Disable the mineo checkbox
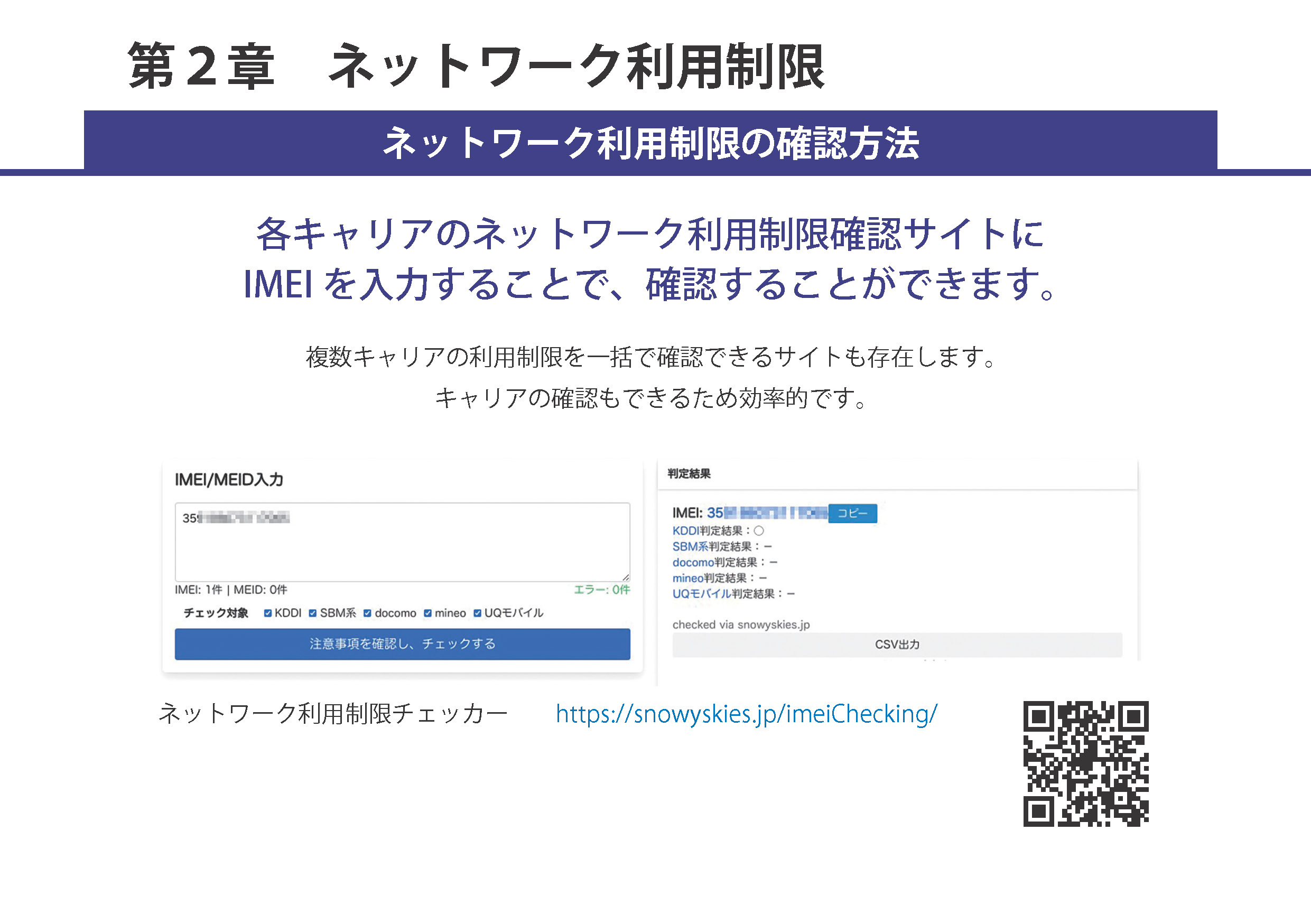 [427, 613]
